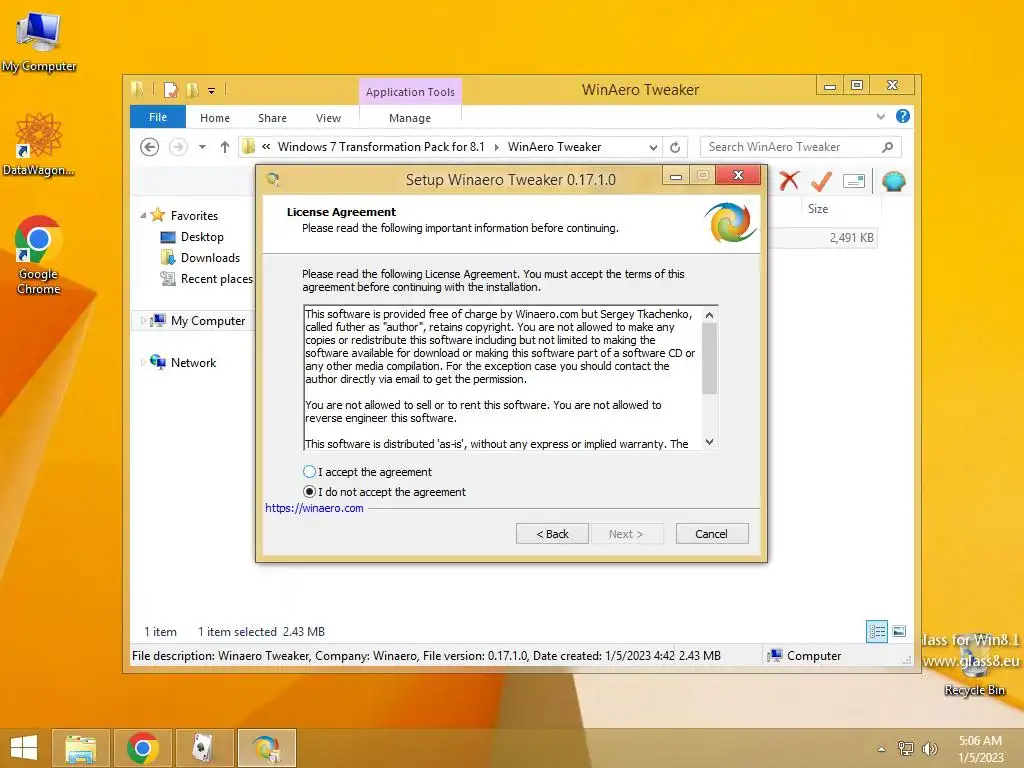
Task: Switch to the Share ribbon tab
Action: coord(272,118)
